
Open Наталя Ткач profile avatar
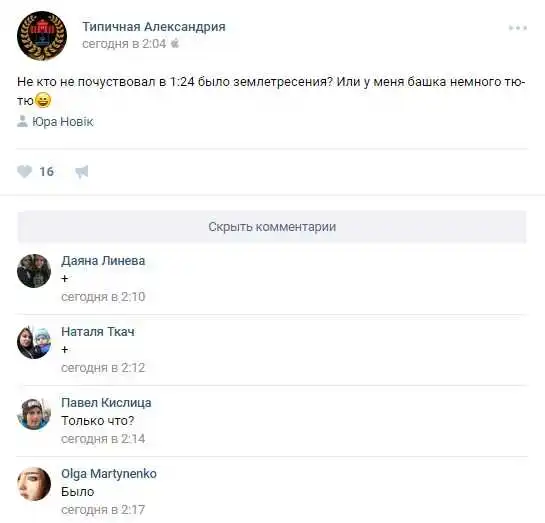click(x=34, y=342)
